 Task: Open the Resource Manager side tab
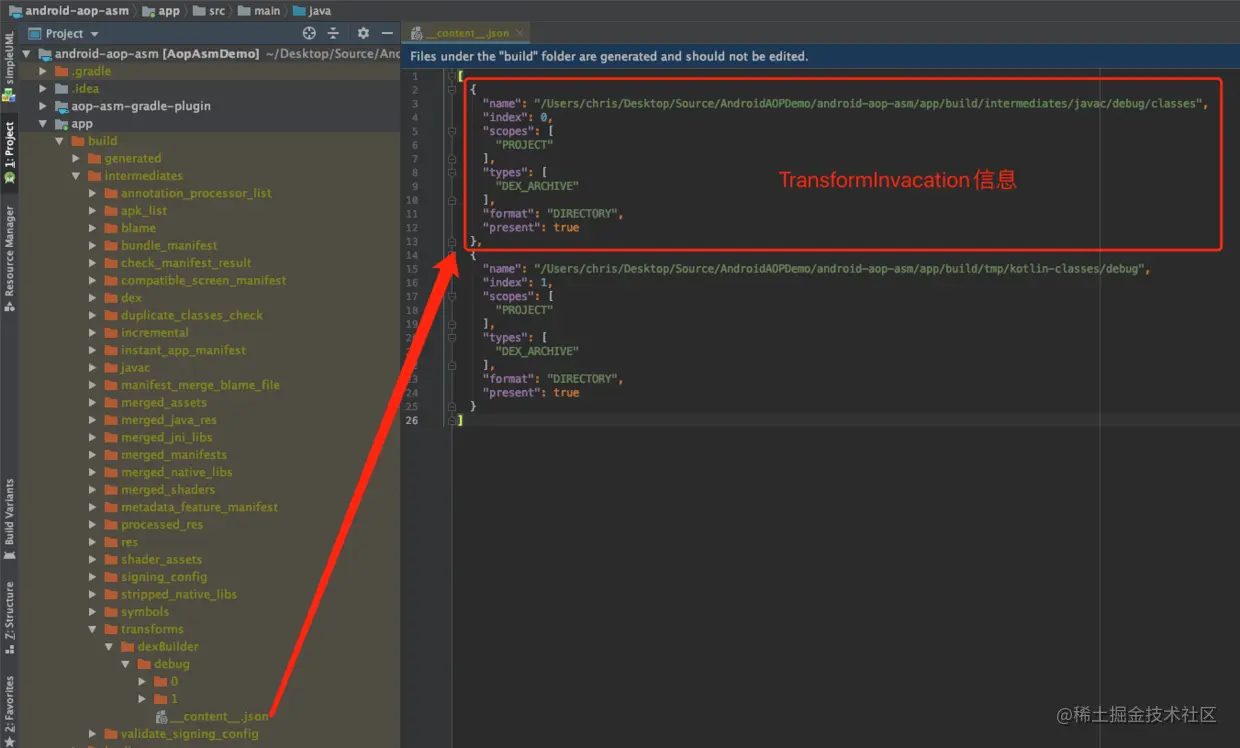point(9,258)
